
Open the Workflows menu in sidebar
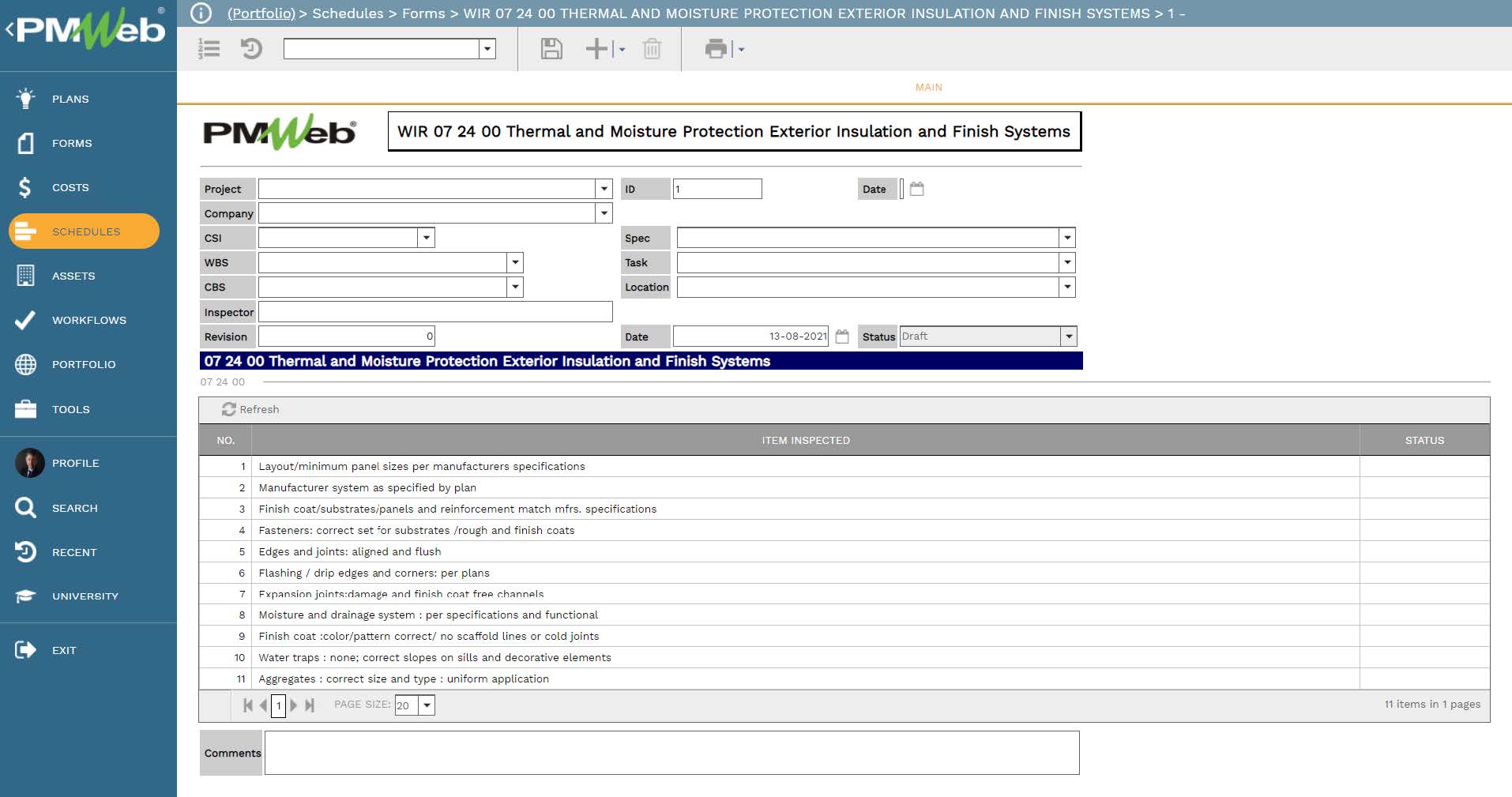click(88, 320)
